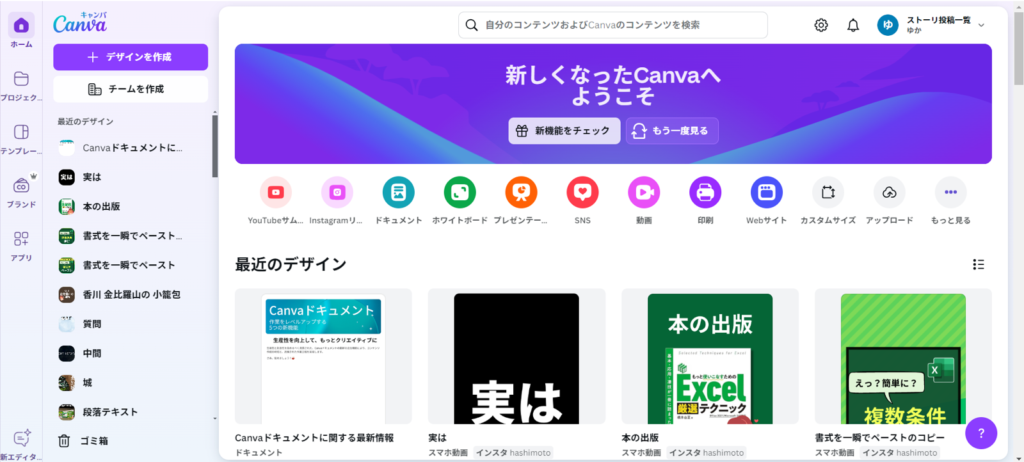Open the Apps (アプリ) sidebar tab

(x=21, y=244)
